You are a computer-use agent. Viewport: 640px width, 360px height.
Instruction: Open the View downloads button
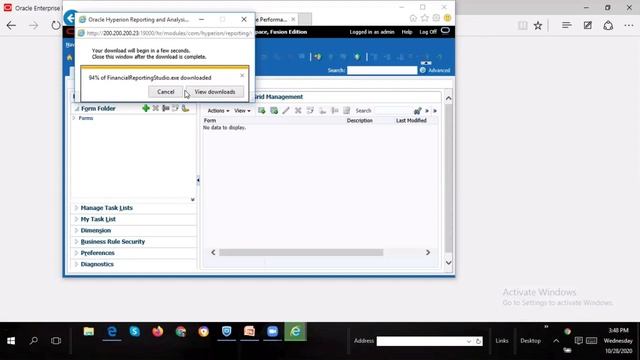click(215, 92)
